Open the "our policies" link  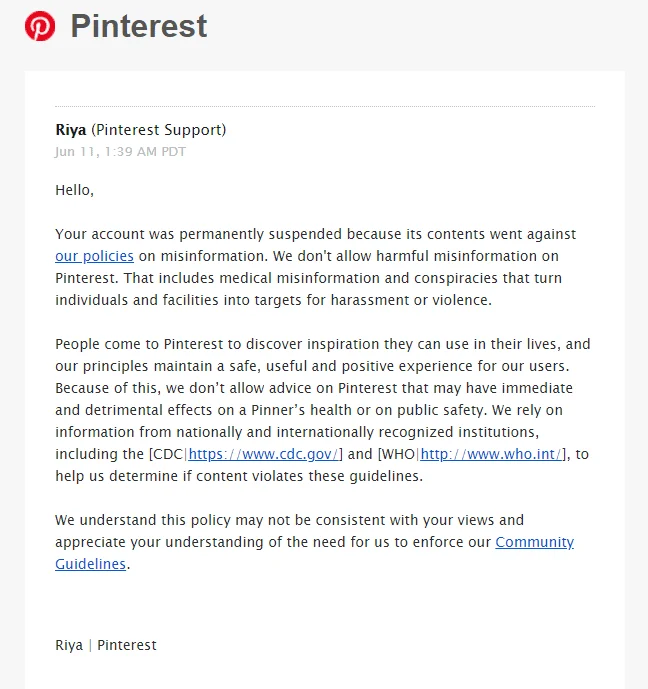[x=94, y=256]
